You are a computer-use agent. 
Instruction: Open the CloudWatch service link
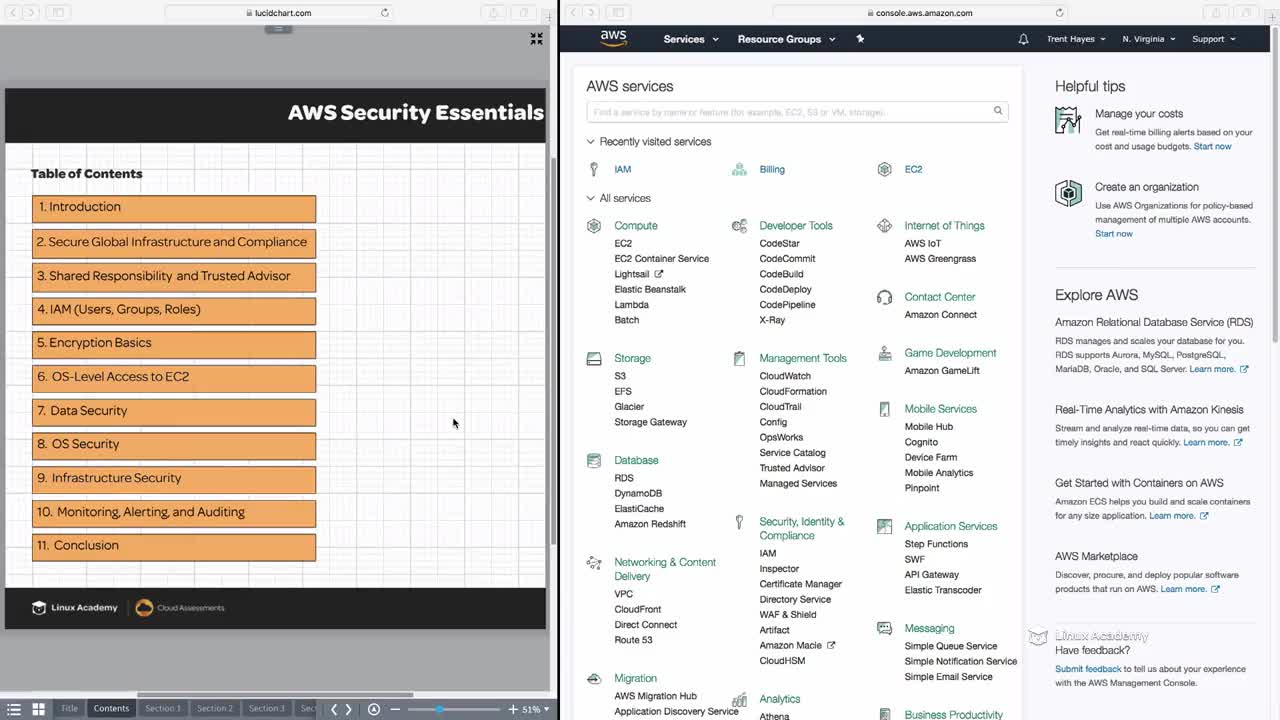[x=785, y=376]
